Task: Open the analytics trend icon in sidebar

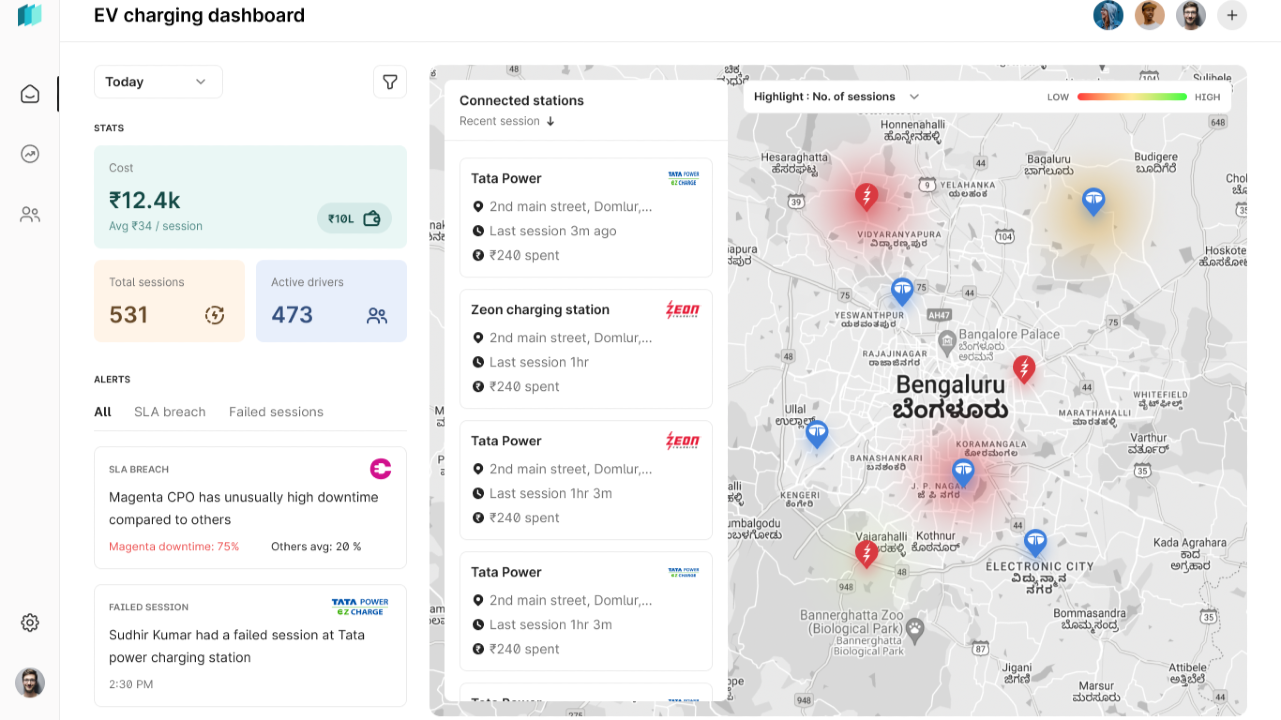Action: click(30, 154)
